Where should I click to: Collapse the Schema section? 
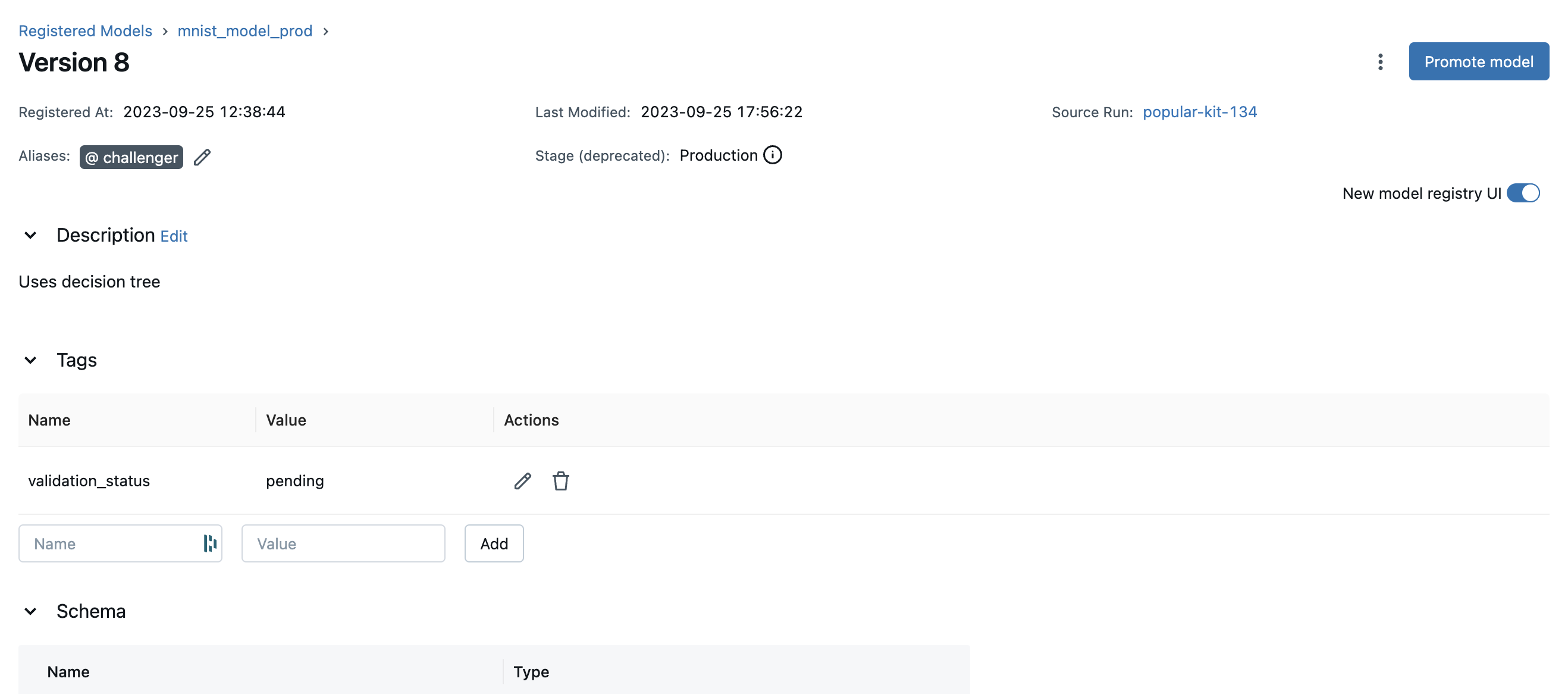(29, 609)
